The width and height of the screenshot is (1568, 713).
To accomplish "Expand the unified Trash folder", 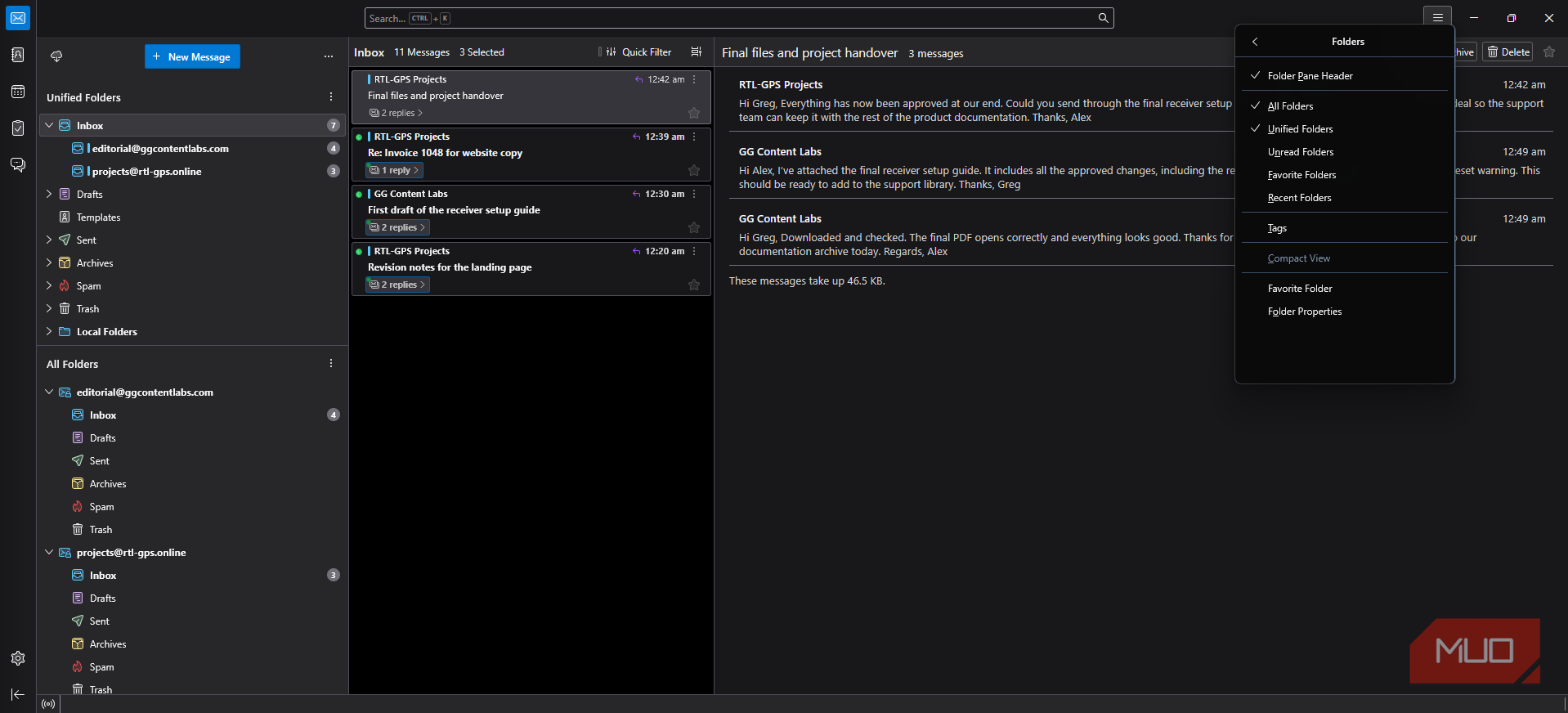I will pyautogui.click(x=49, y=308).
